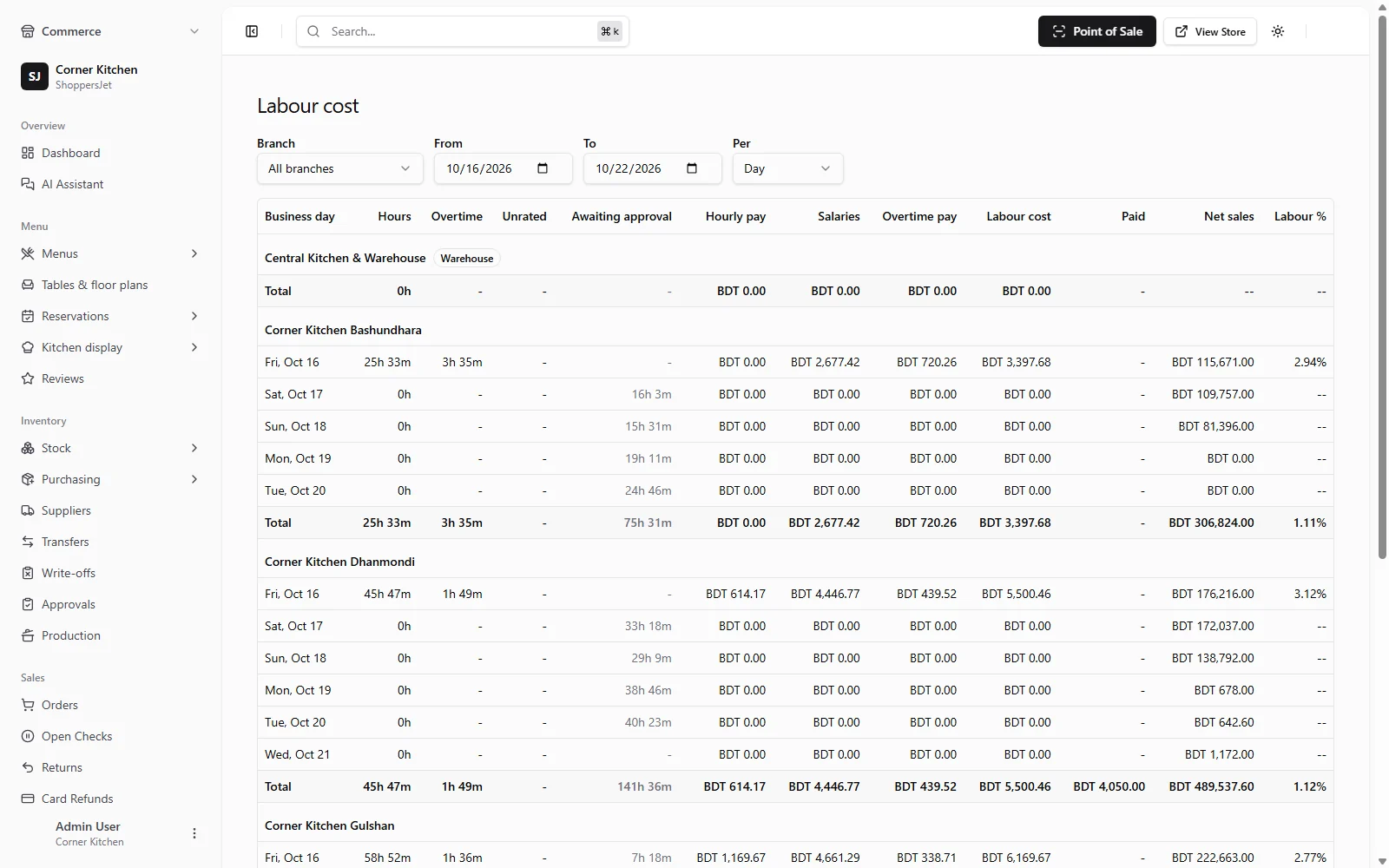Image resolution: width=1389 pixels, height=868 pixels.
Task: Expand the Menus submenu
Action: [194, 253]
